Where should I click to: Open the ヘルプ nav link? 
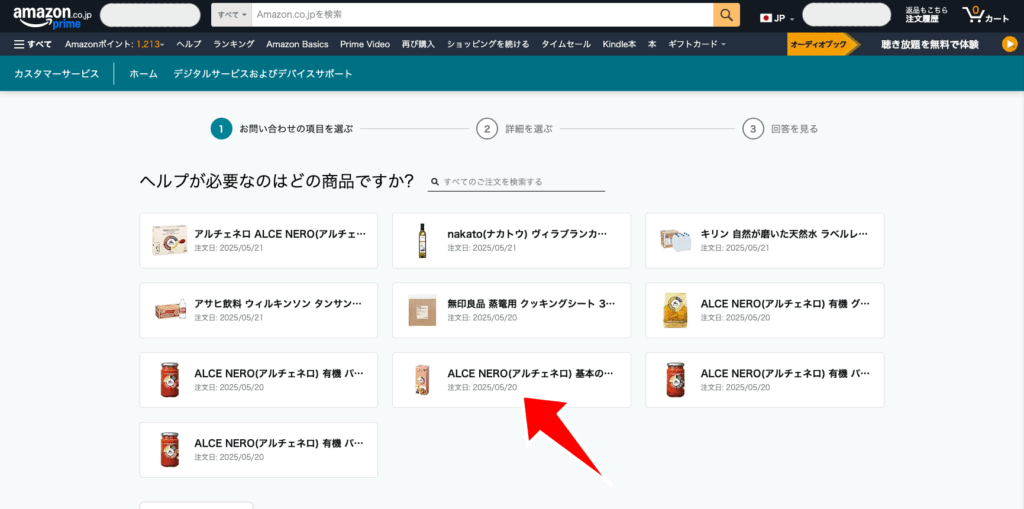189,44
